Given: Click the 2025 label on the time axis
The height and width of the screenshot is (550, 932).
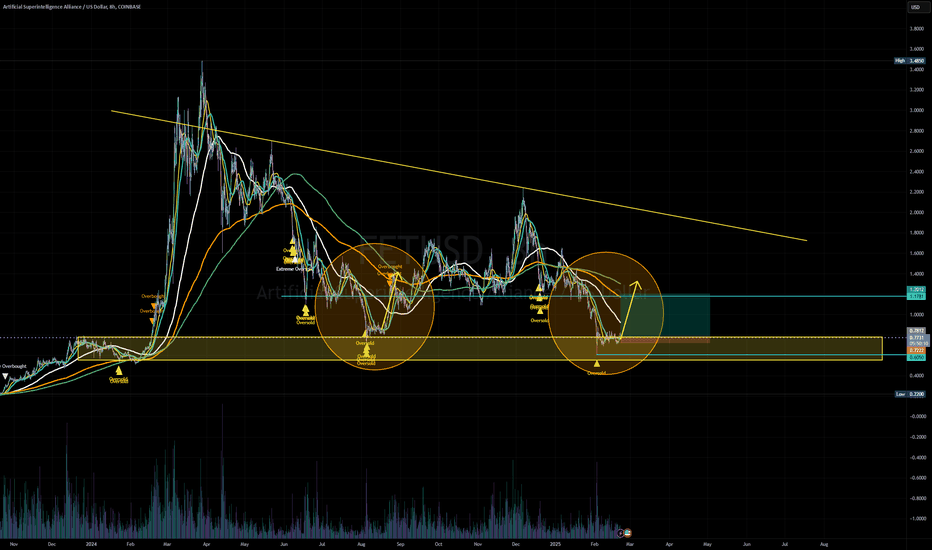Looking at the screenshot, I should 555,544.
